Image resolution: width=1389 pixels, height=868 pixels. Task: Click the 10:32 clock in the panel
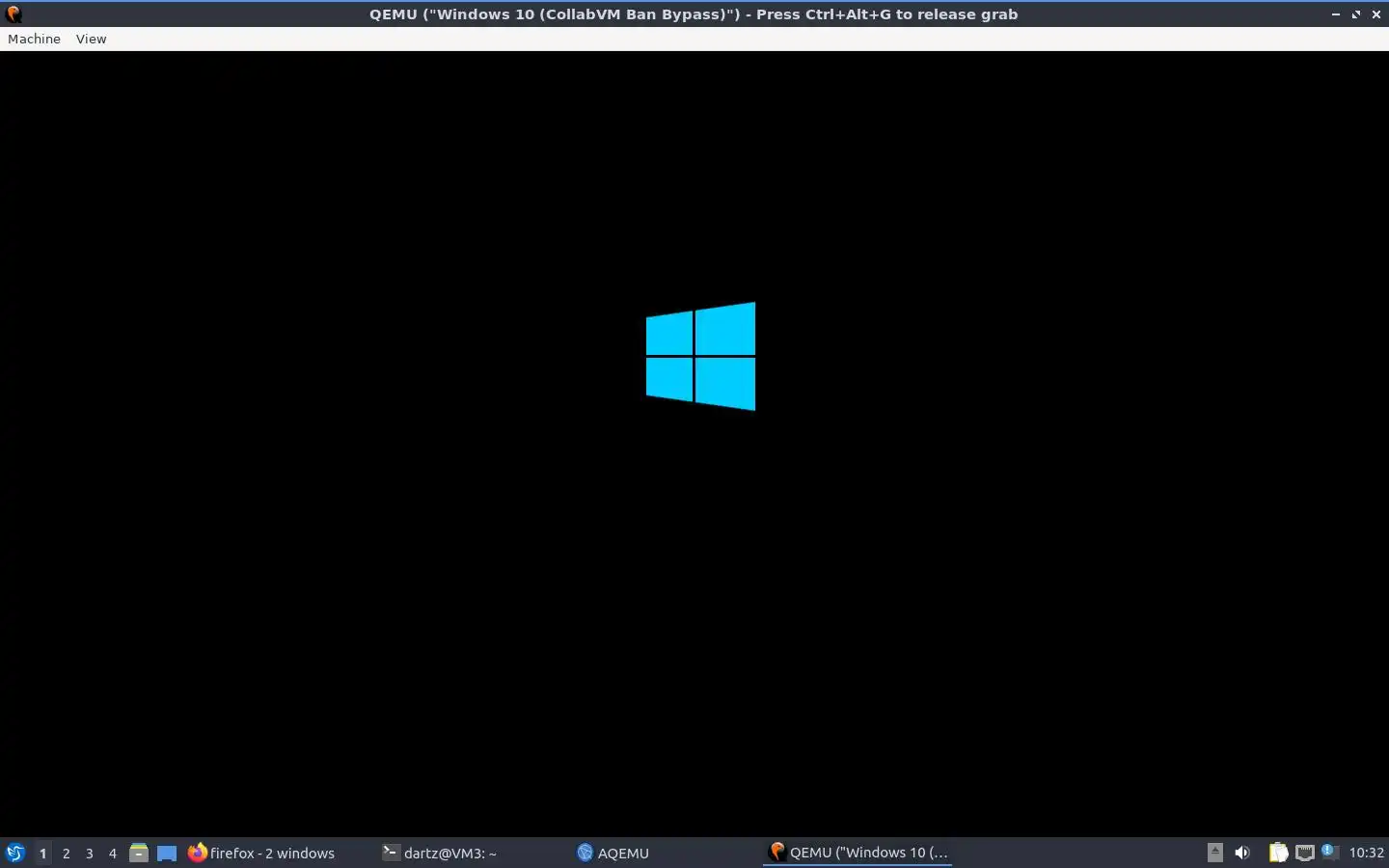[1366, 853]
